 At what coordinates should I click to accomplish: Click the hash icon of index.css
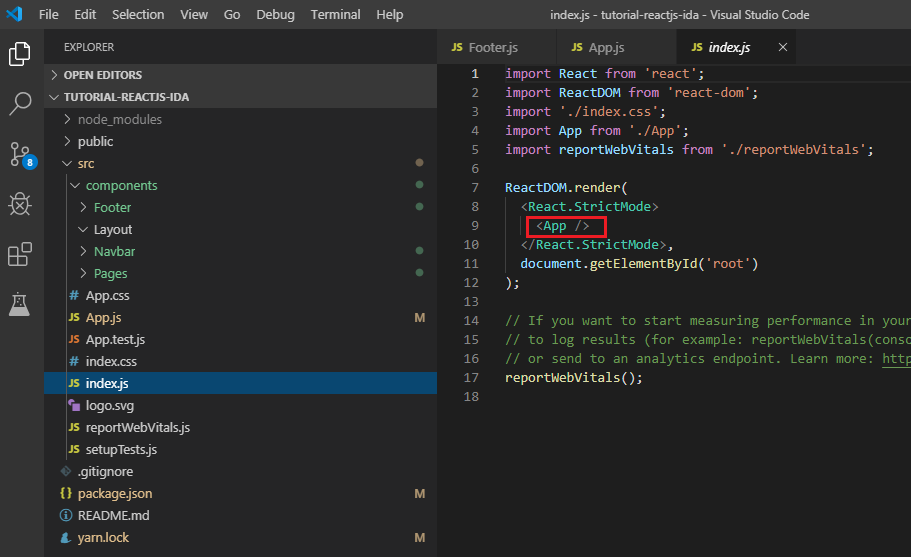tap(74, 361)
